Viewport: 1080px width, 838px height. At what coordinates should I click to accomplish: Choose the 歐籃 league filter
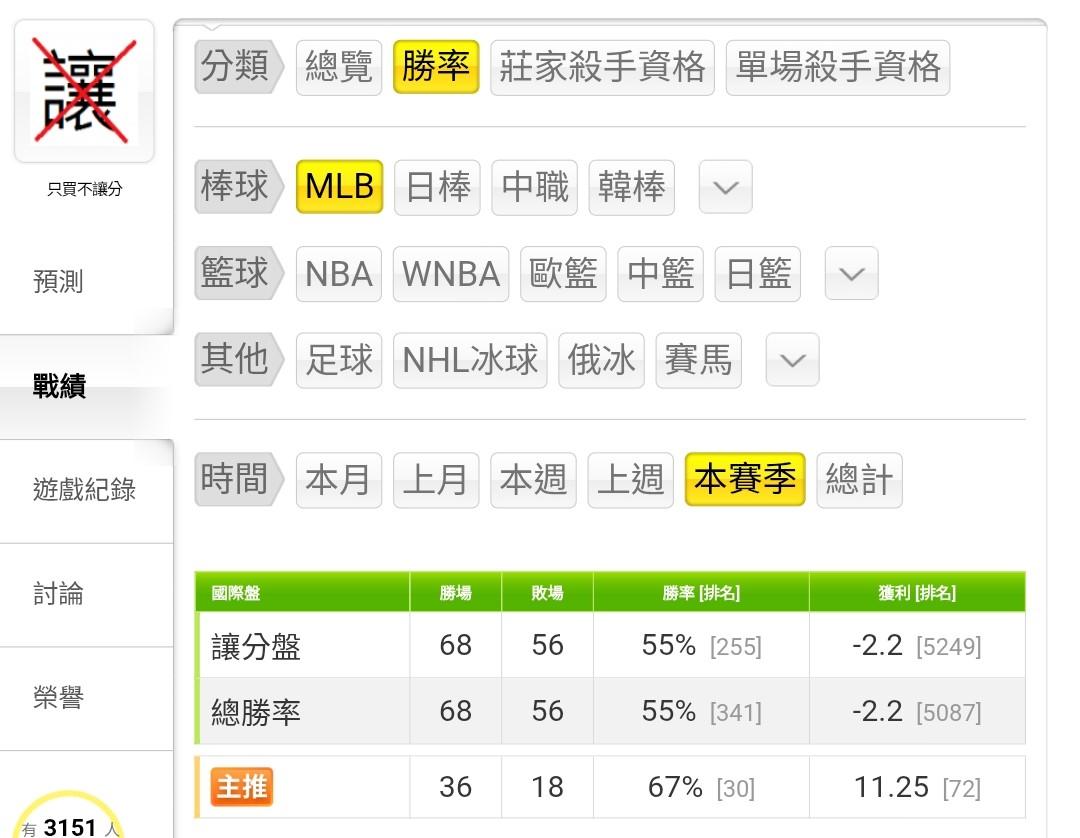coord(563,274)
